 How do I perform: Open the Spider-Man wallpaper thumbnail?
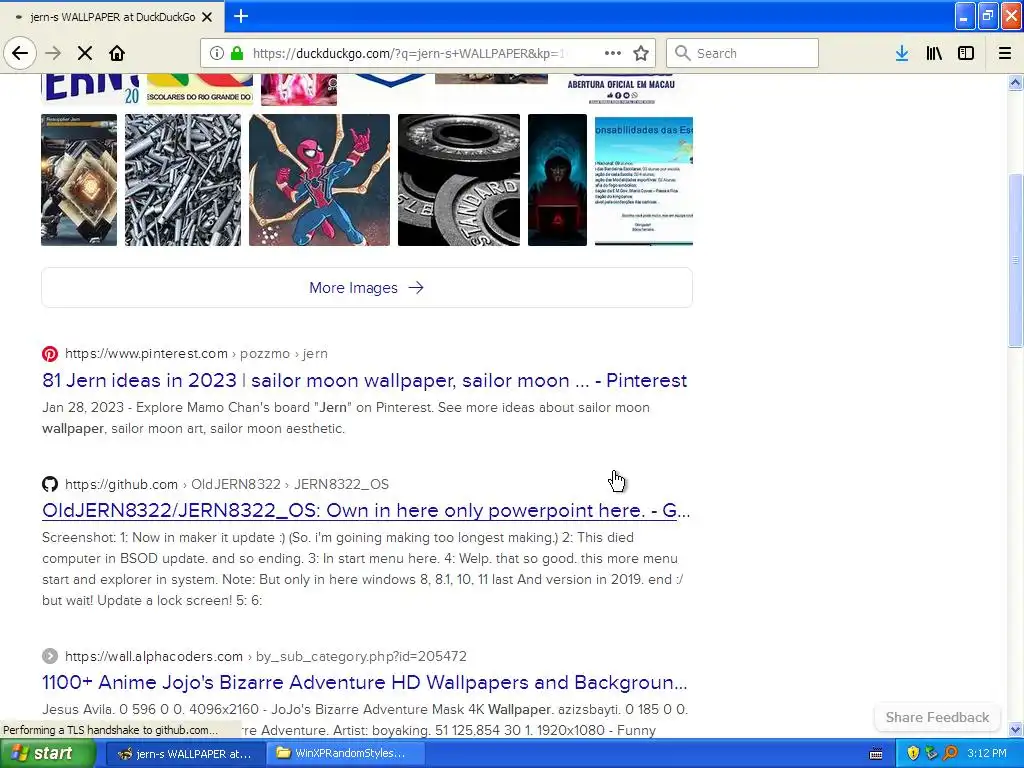click(x=319, y=180)
